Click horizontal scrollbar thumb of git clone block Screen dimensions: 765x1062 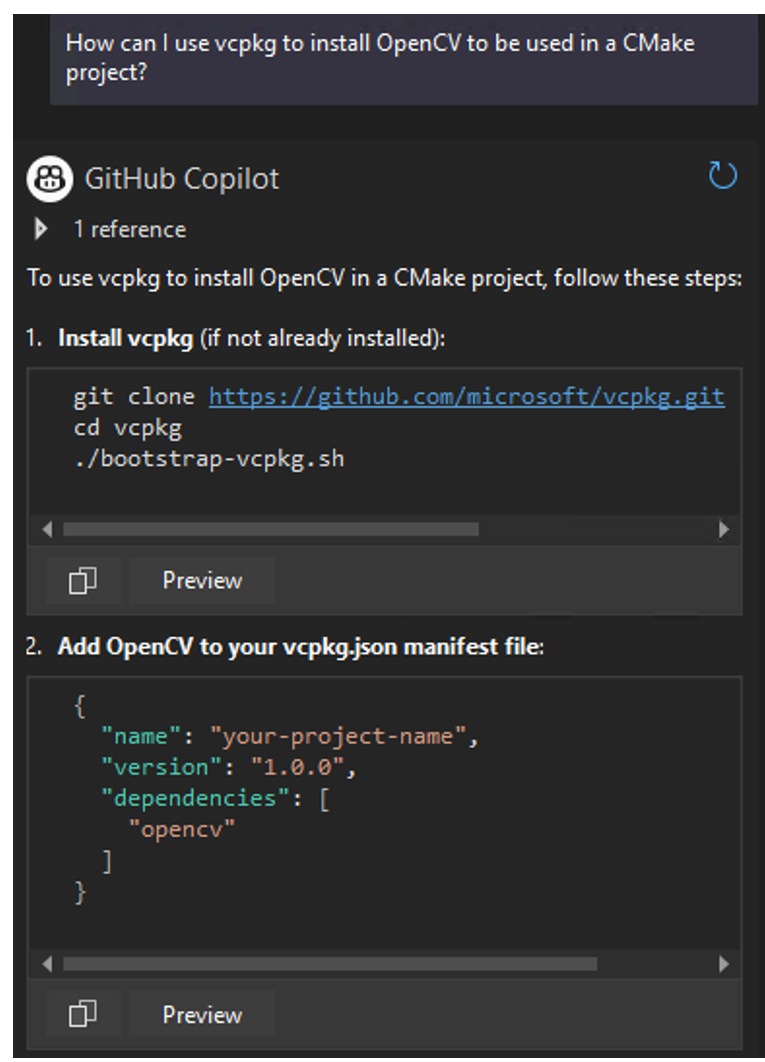tap(270, 529)
